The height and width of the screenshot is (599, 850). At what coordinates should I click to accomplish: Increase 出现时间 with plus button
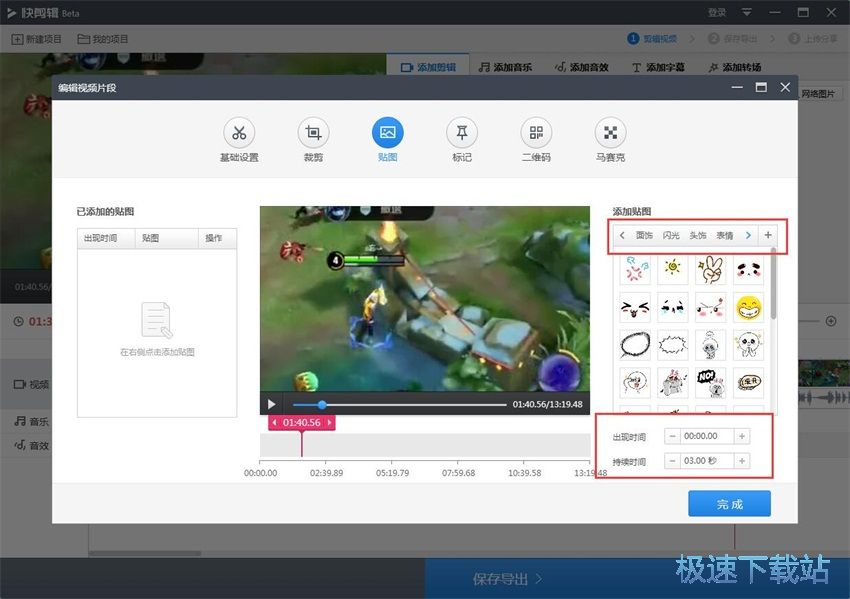(x=742, y=436)
